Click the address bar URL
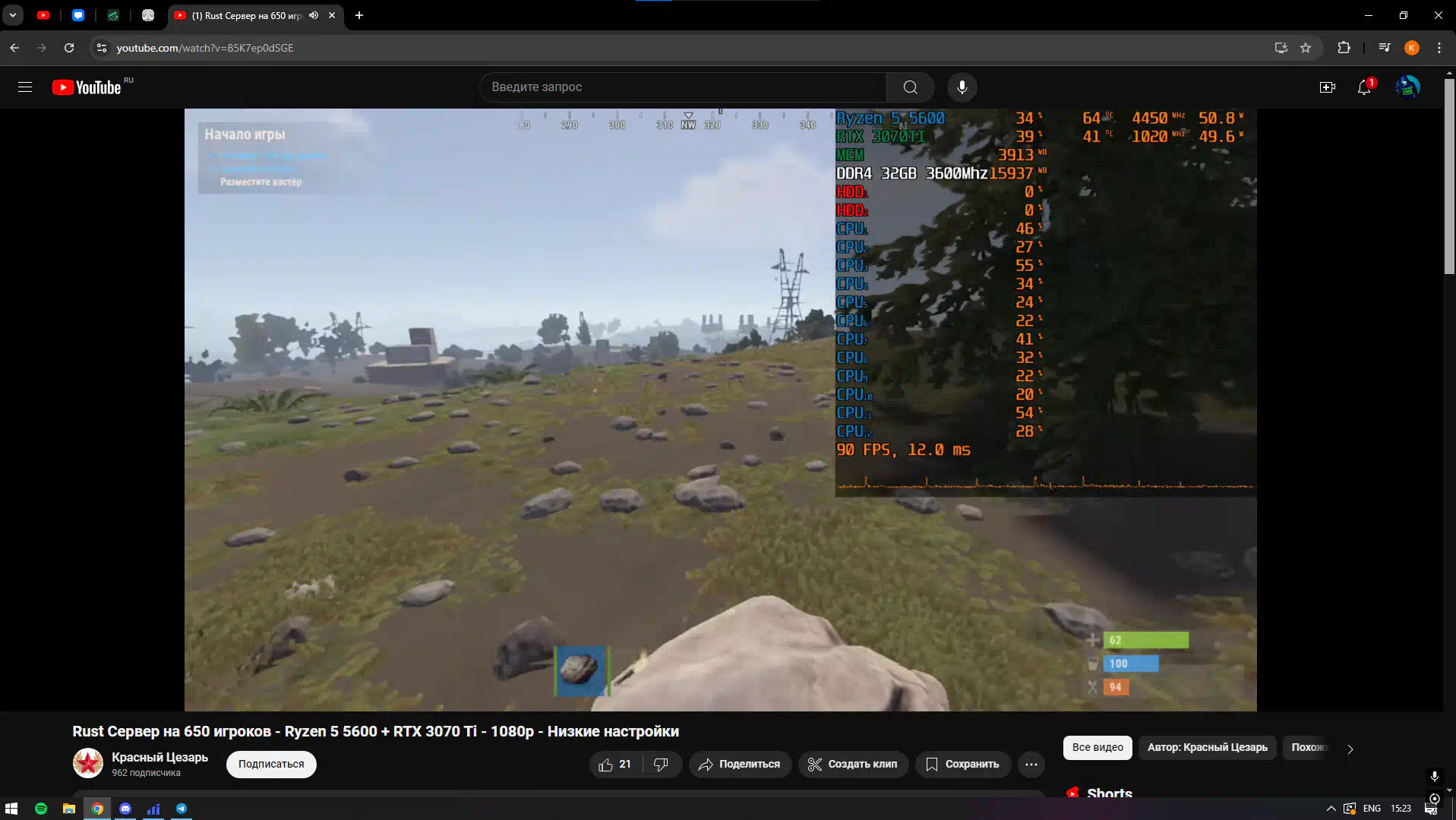The height and width of the screenshot is (820, 1456). tap(205, 48)
